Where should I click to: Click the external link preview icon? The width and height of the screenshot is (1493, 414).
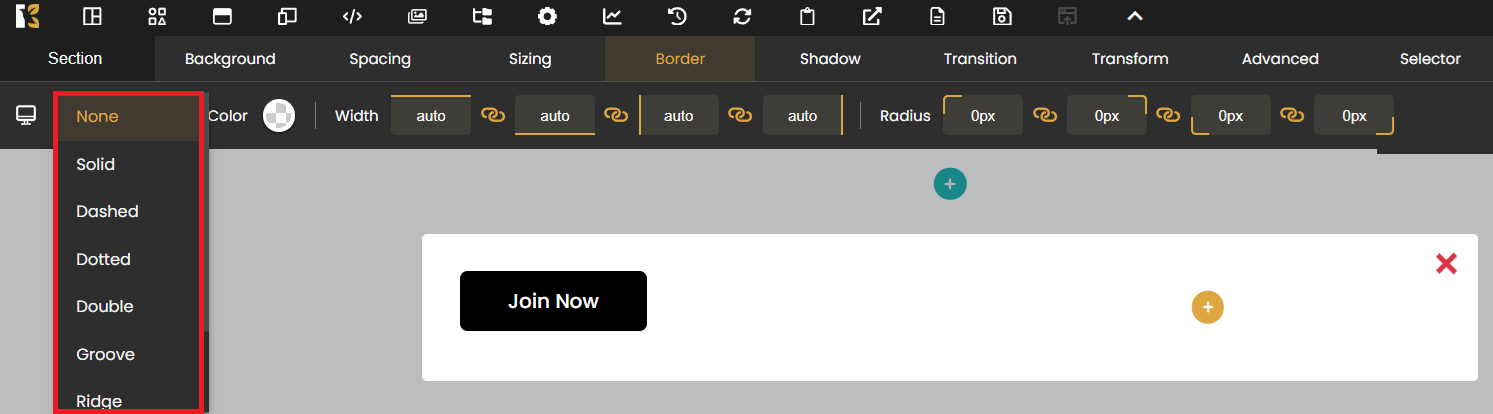coord(872,16)
